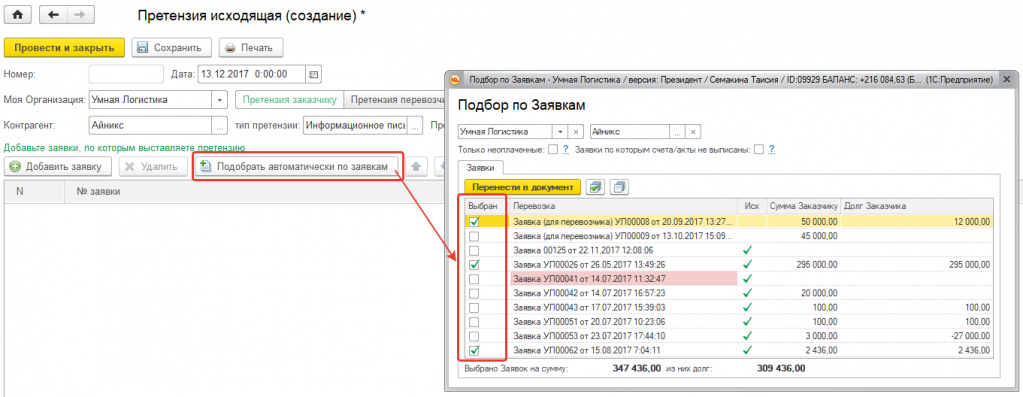This screenshot has width=1023, height=397.
Task: Open тип претензии selection ellipsis button
Action: (414, 125)
